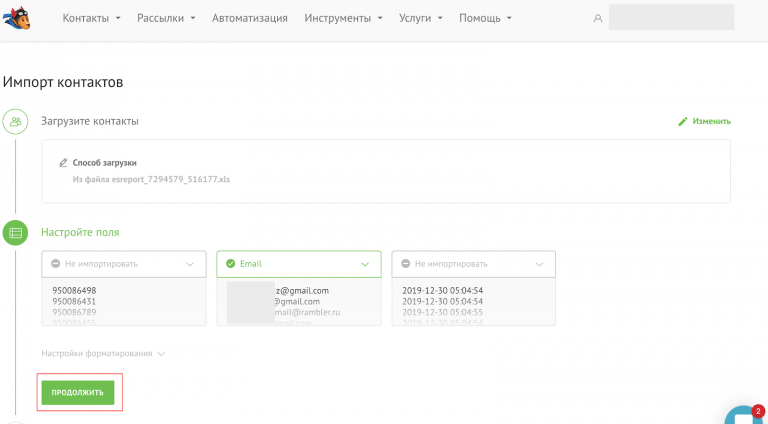Open the user account icon
The height and width of the screenshot is (424, 768).
click(x=598, y=18)
